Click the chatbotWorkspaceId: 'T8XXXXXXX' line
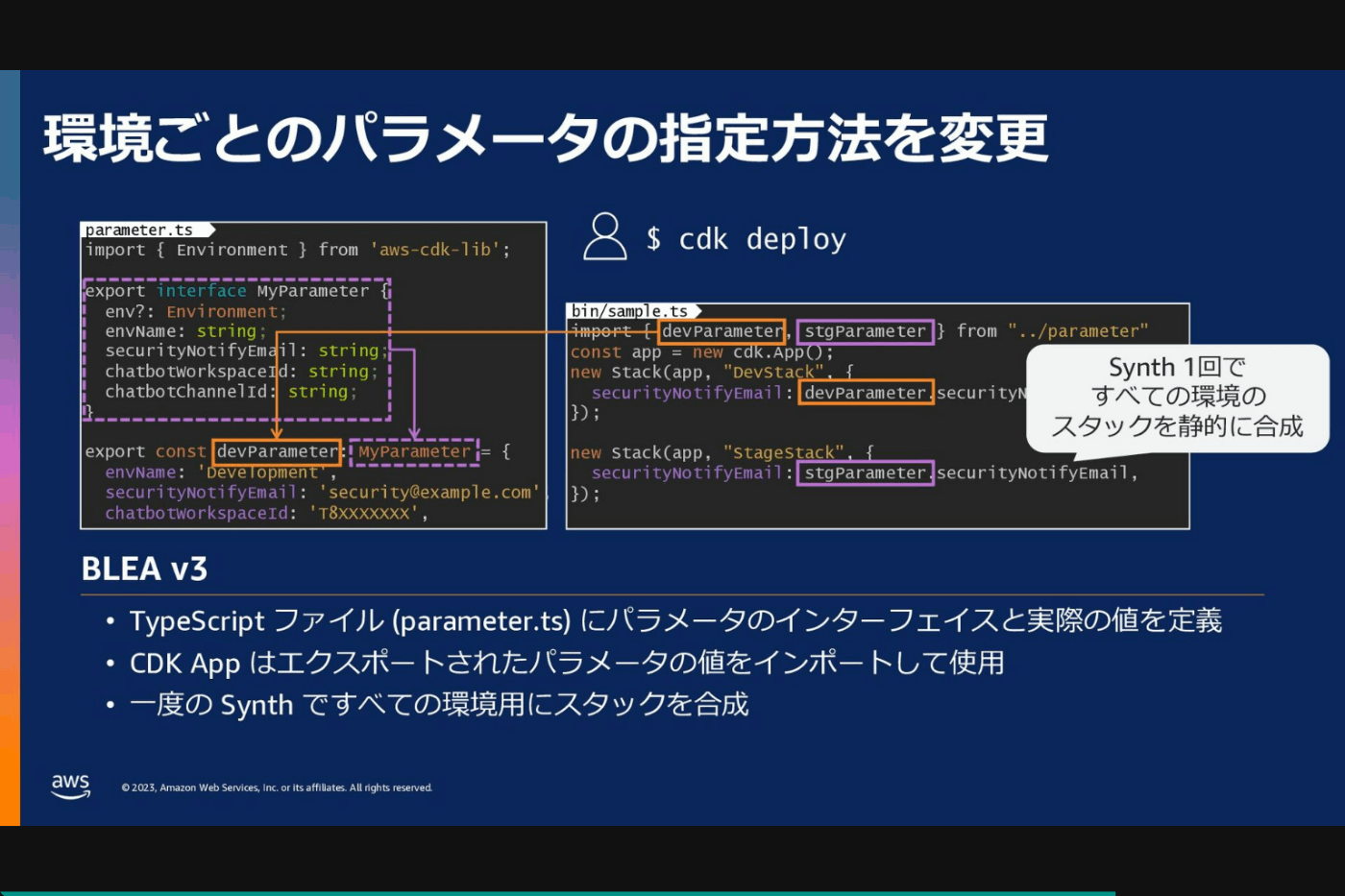This screenshot has height=896, width=1345. click(x=267, y=513)
